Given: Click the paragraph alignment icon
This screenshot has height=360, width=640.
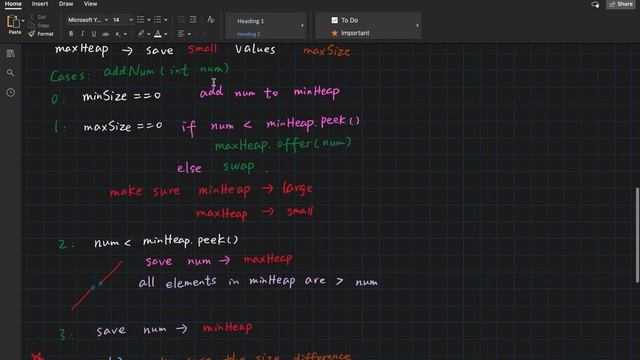Looking at the screenshot, I should tap(181, 34).
